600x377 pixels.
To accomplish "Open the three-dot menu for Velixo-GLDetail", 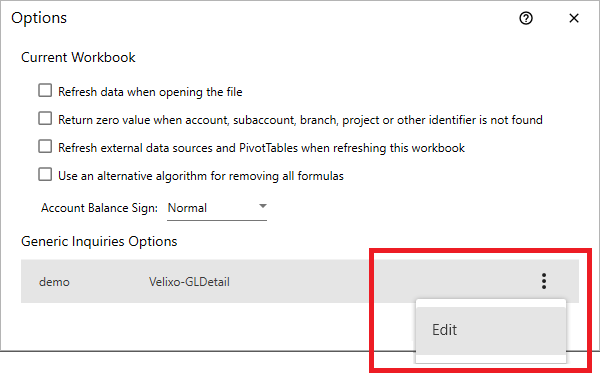I will point(544,281).
